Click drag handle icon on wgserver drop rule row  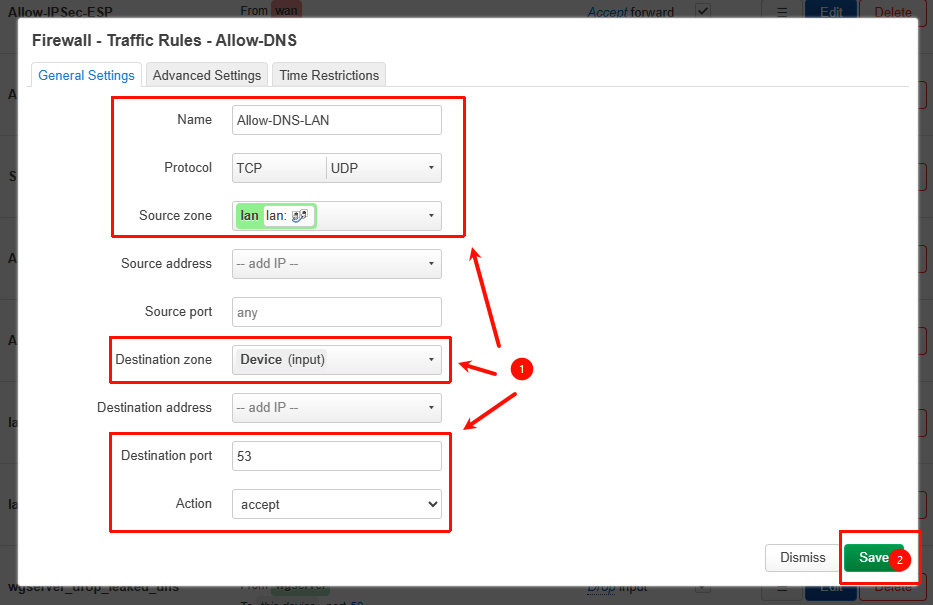[783, 590]
